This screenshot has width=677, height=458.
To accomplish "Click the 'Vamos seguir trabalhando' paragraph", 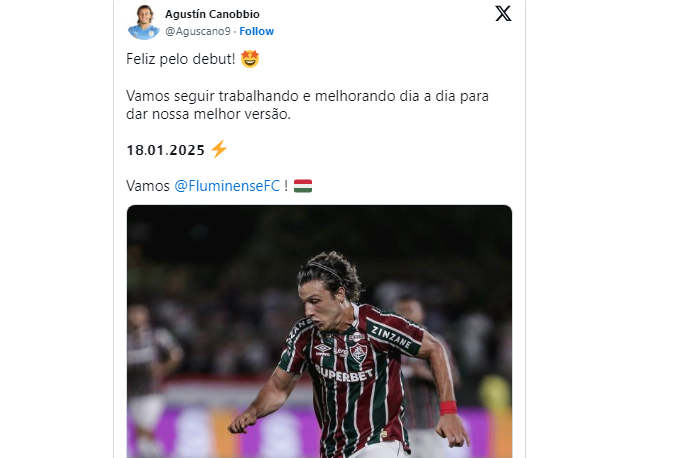I will pos(307,105).
